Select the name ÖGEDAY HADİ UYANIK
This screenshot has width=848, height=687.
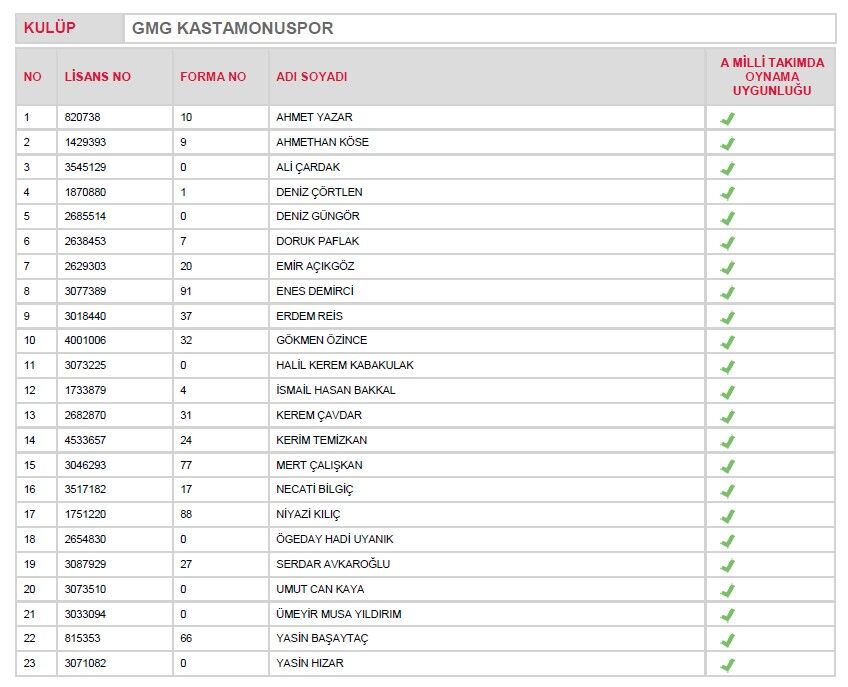335,539
